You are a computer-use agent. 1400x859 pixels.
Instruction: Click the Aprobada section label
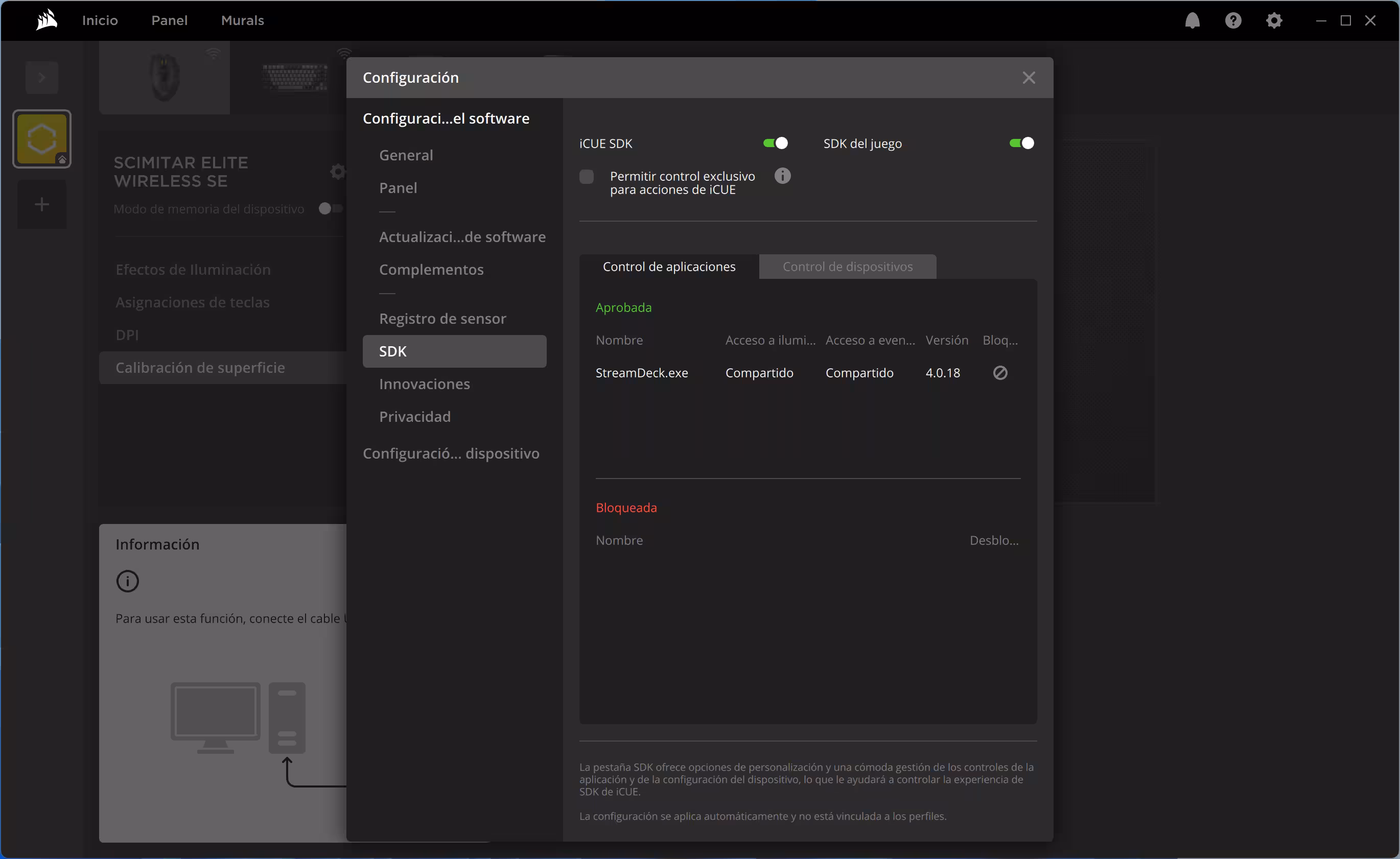pos(623,307)
